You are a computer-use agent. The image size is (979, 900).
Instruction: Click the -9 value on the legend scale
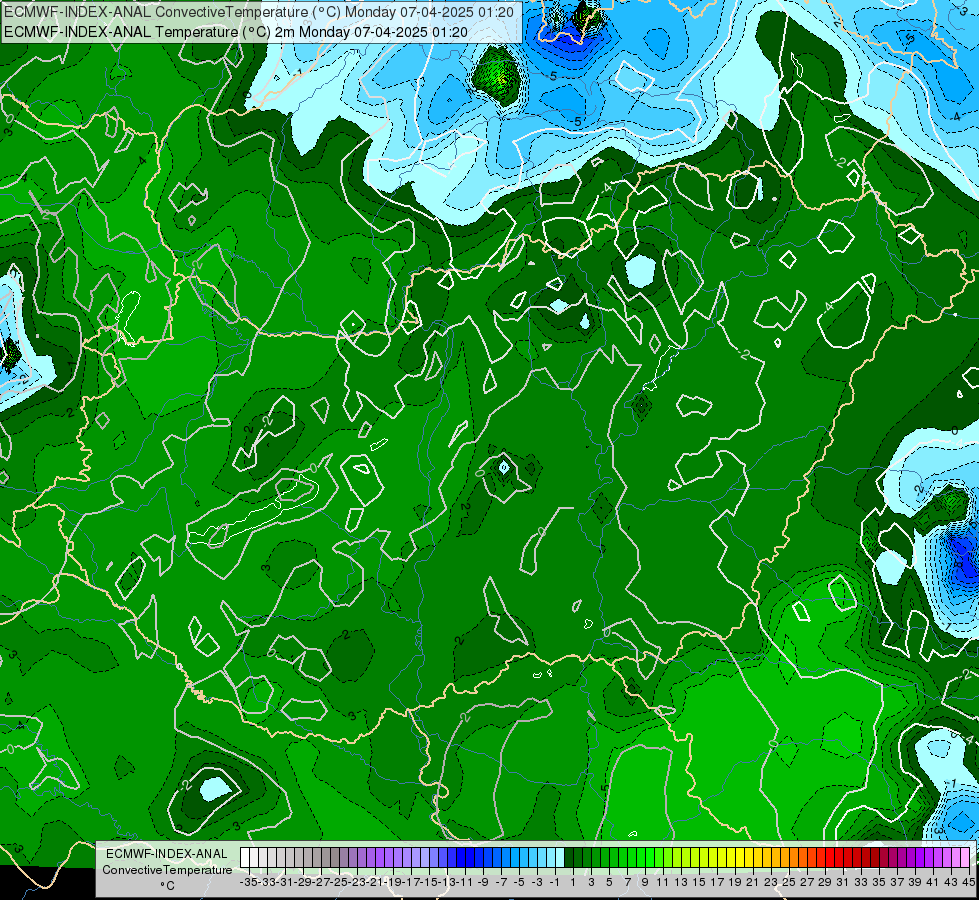pyautogui.click(x=483, y=882)
